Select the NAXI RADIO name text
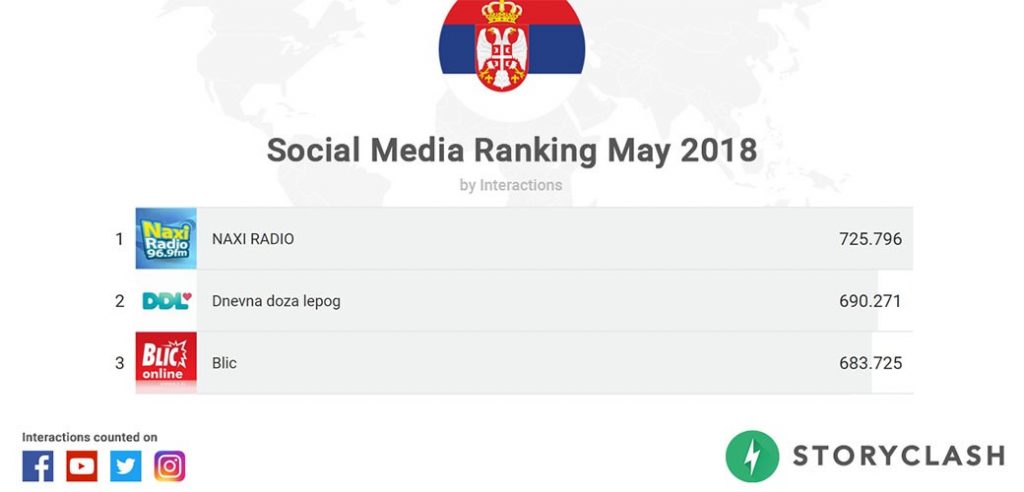The width and height of the screenshot is (1024, 492). [253, 239]
